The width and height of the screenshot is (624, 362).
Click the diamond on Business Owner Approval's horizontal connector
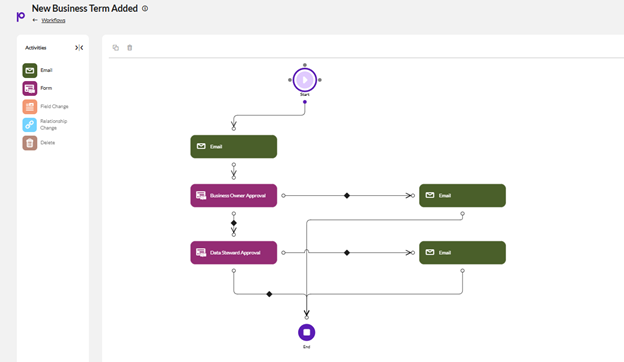point(347,196)
